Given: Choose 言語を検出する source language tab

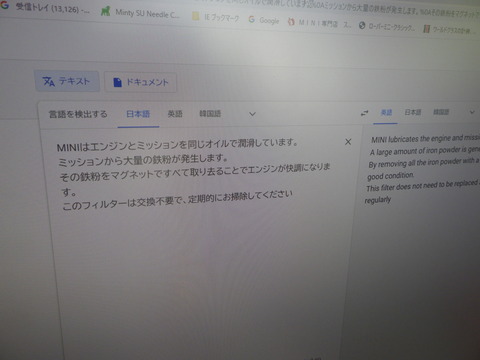Looking at the screenshot, I should [x=78, y=114].
